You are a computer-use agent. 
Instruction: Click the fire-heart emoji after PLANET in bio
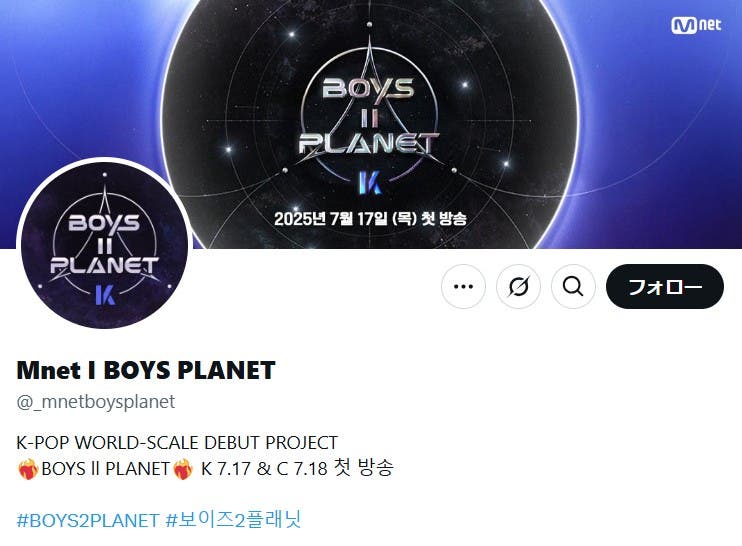coord(183,469)
